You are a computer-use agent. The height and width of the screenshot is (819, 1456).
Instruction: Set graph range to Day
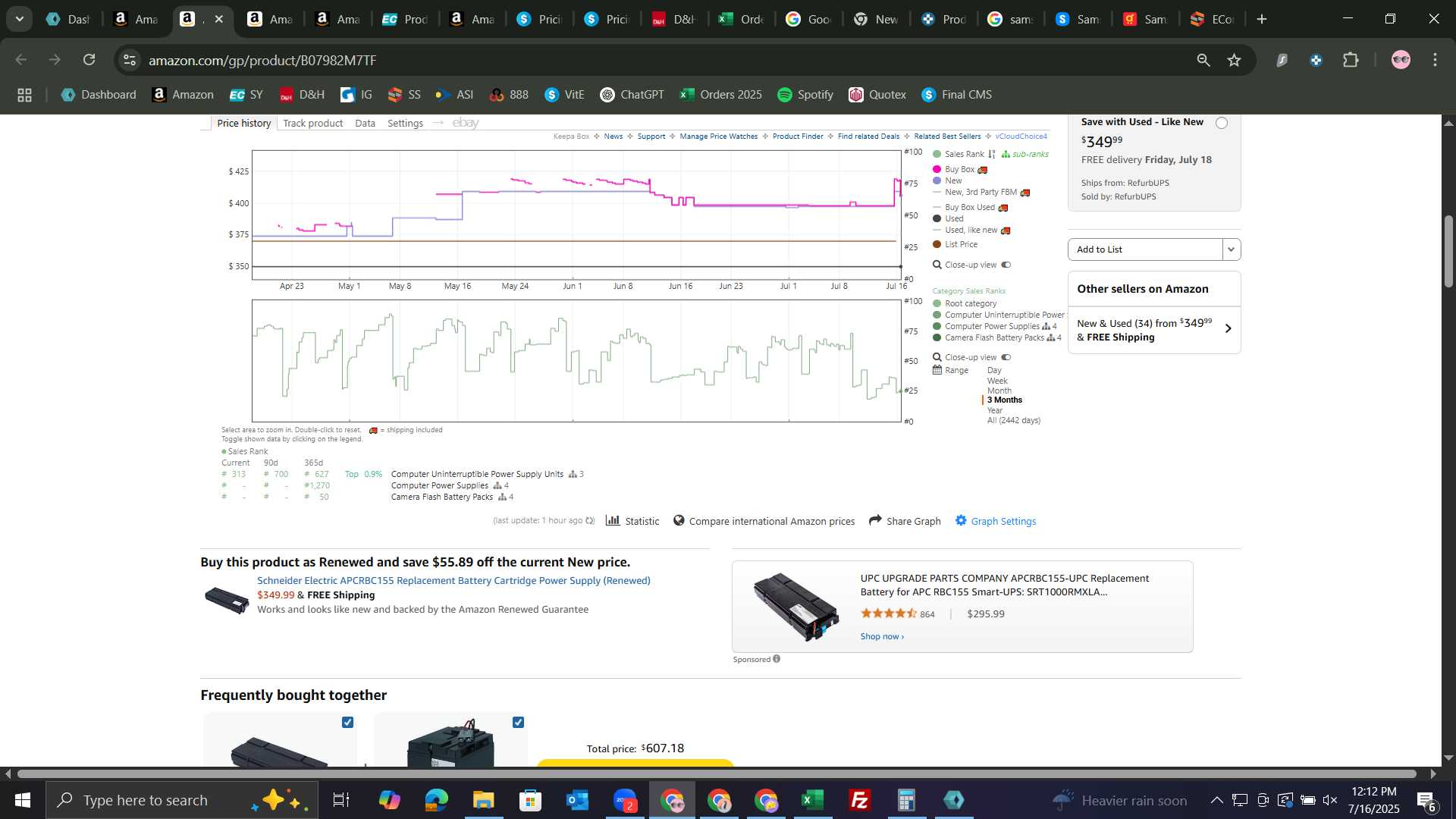tap(994, 370)
